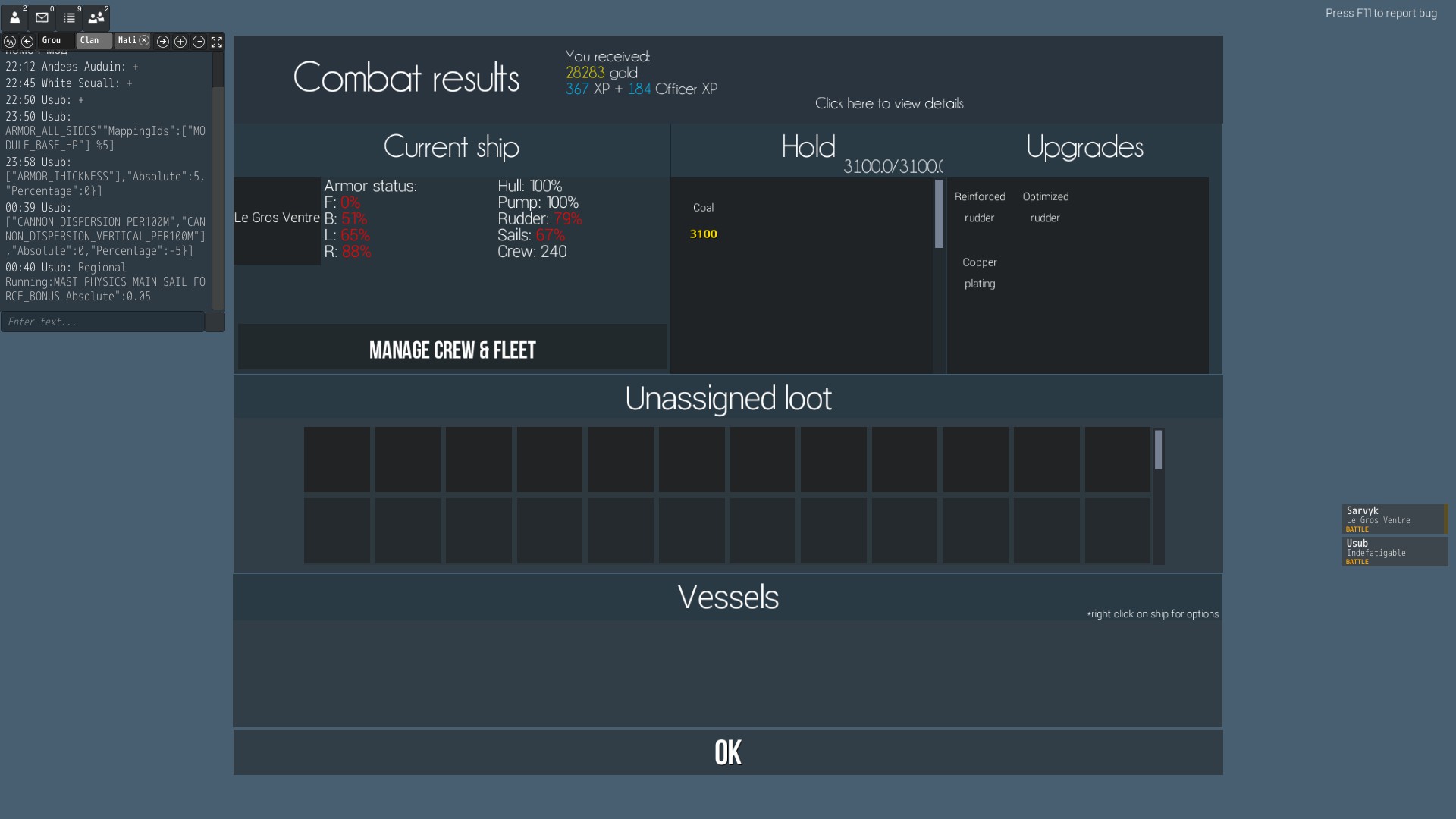The image size is (1456, 819).
Task: Add a new chat tab with plus icon
Action: (180, 42)
